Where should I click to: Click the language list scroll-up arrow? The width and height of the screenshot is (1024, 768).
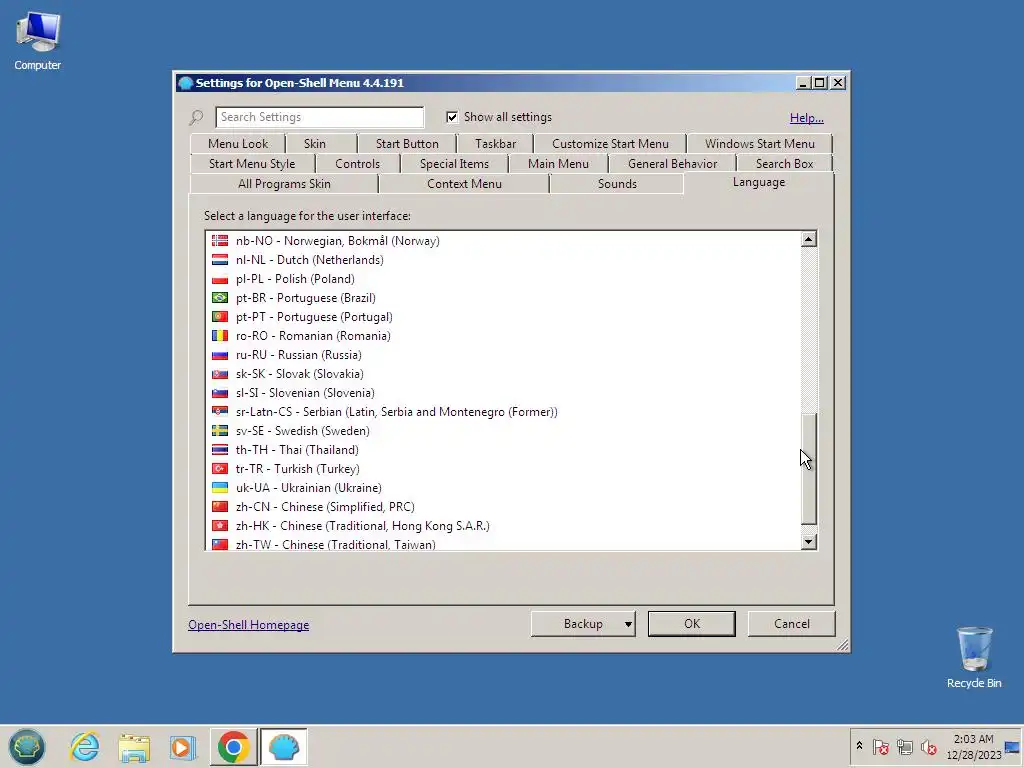pos(808,239)
